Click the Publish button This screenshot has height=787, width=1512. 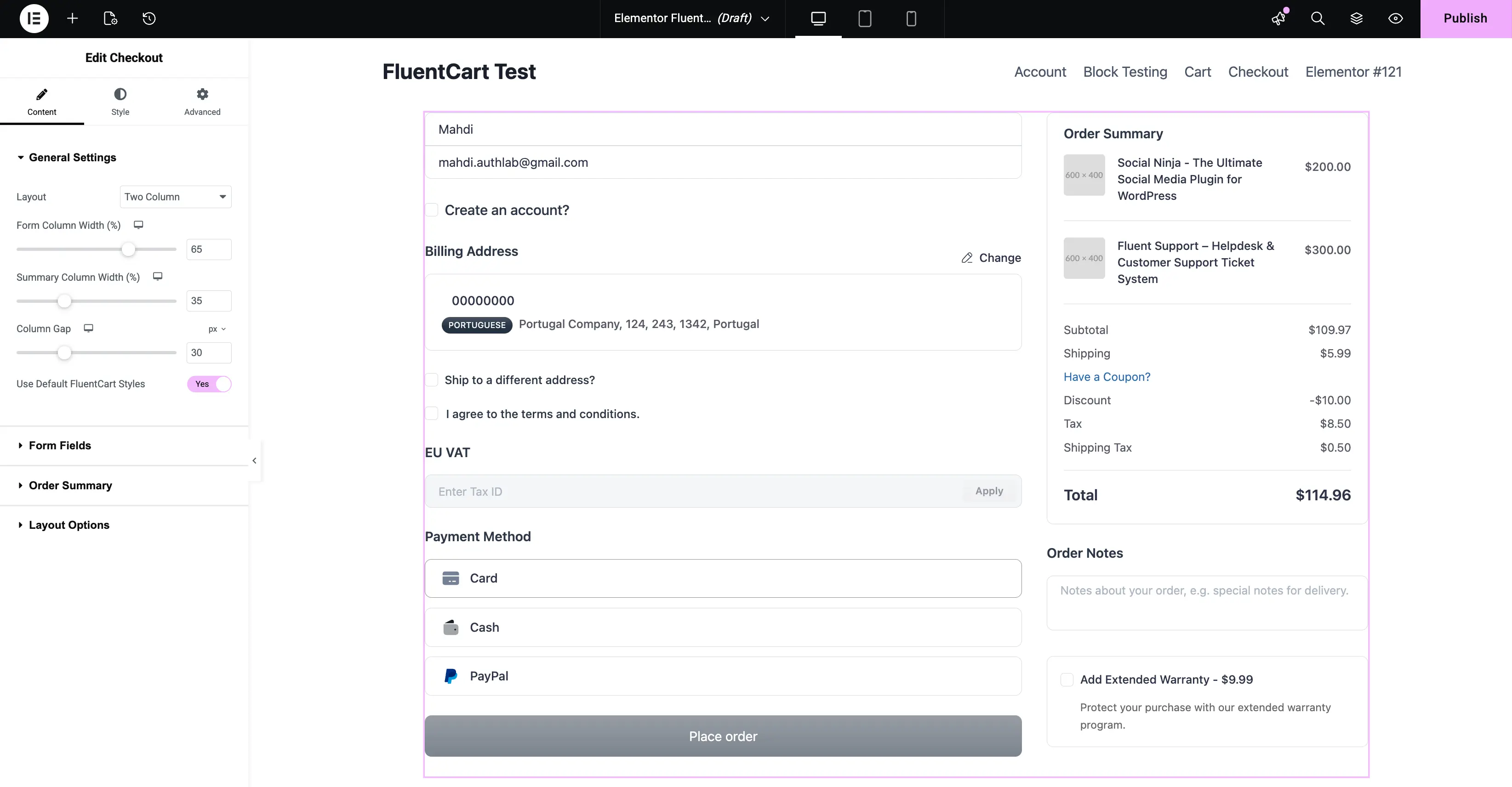click(1466, 18)
